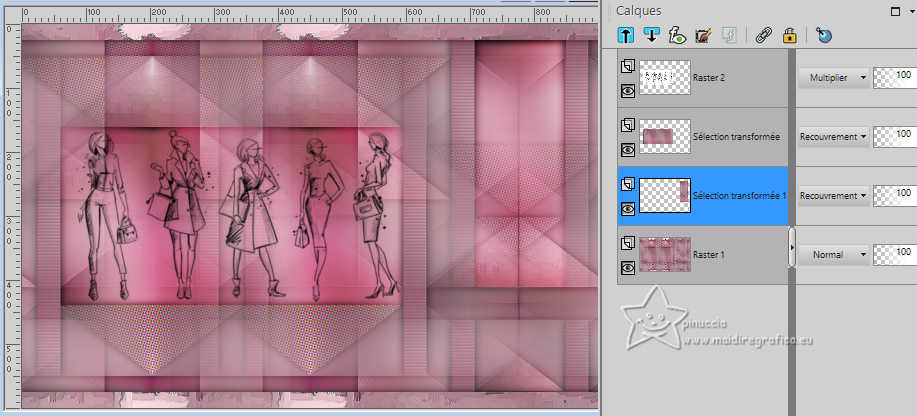Click the Sélection transformée layer thumbnail
This screenshot has width=917, height=416.
click(665, 136)
